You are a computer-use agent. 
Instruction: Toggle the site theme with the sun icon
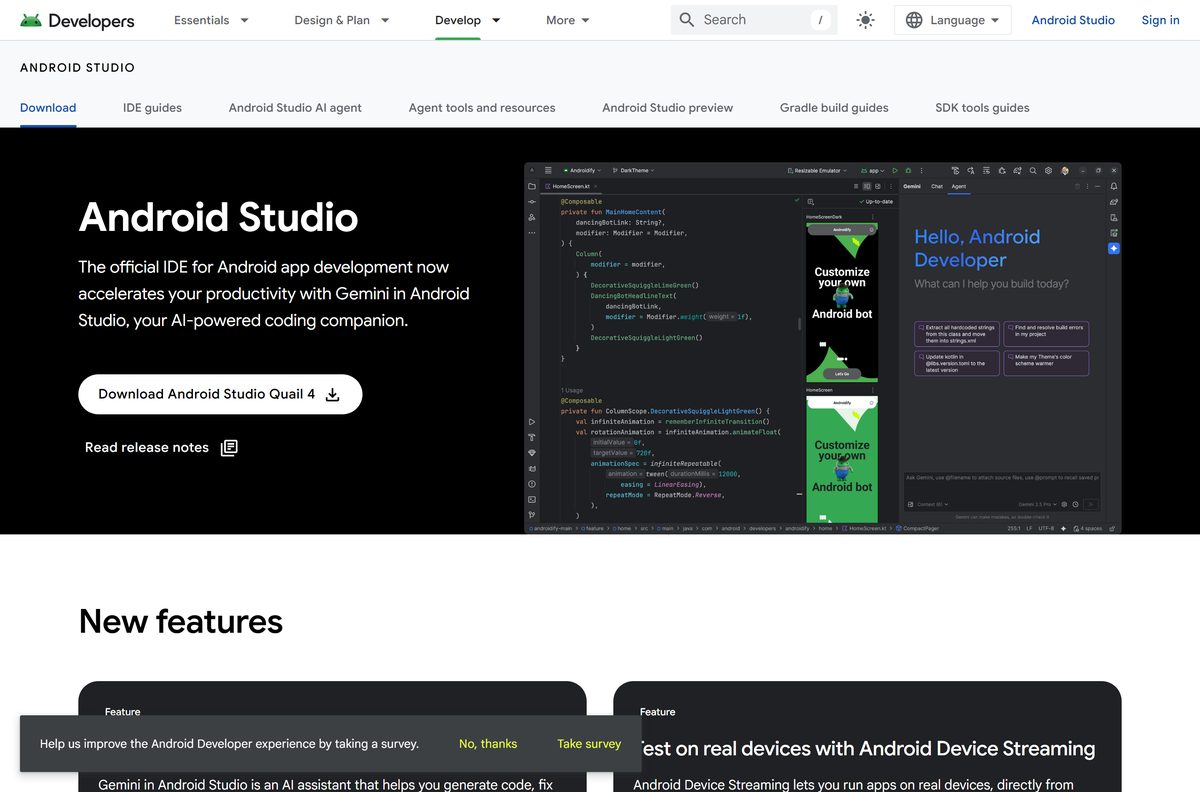(x=866, y=20)
